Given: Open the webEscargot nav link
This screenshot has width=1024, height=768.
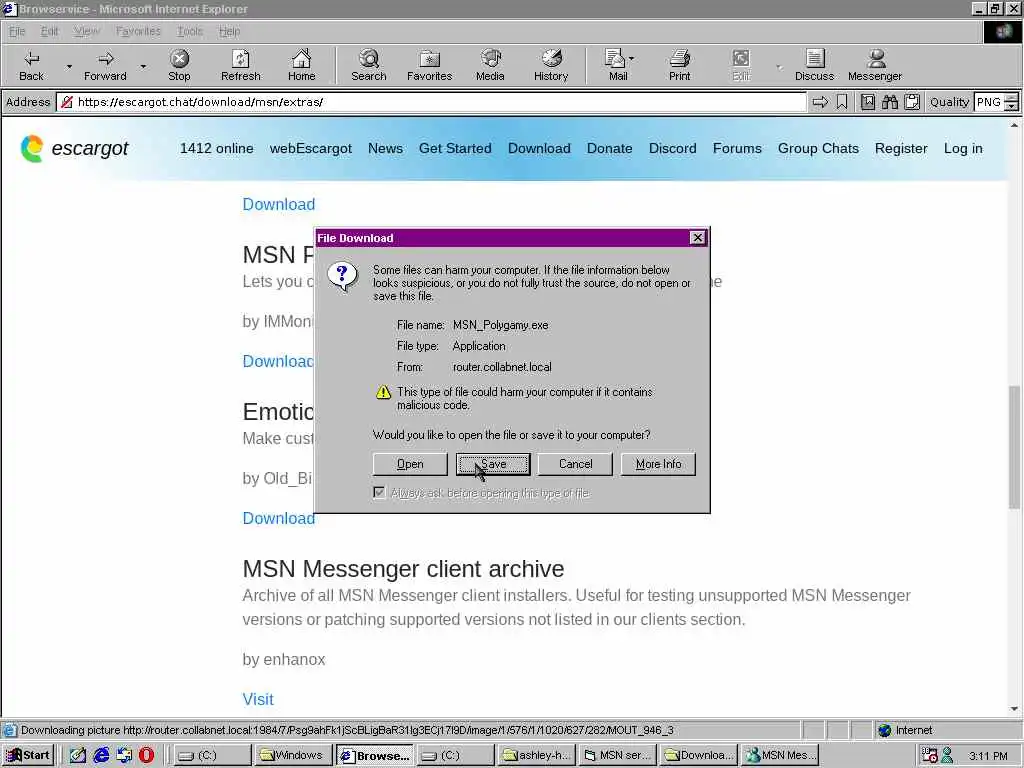Looking at the screenshot, I should pos(311,148).
